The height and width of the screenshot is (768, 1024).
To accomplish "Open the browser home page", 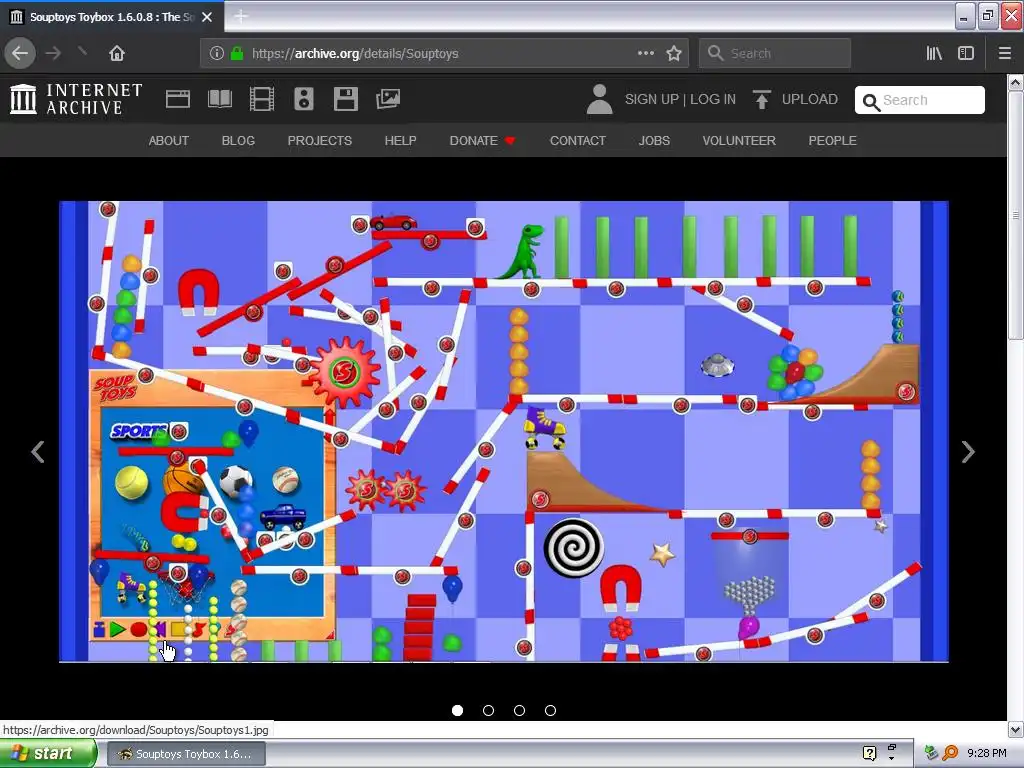I will click(x=117, y=53).
